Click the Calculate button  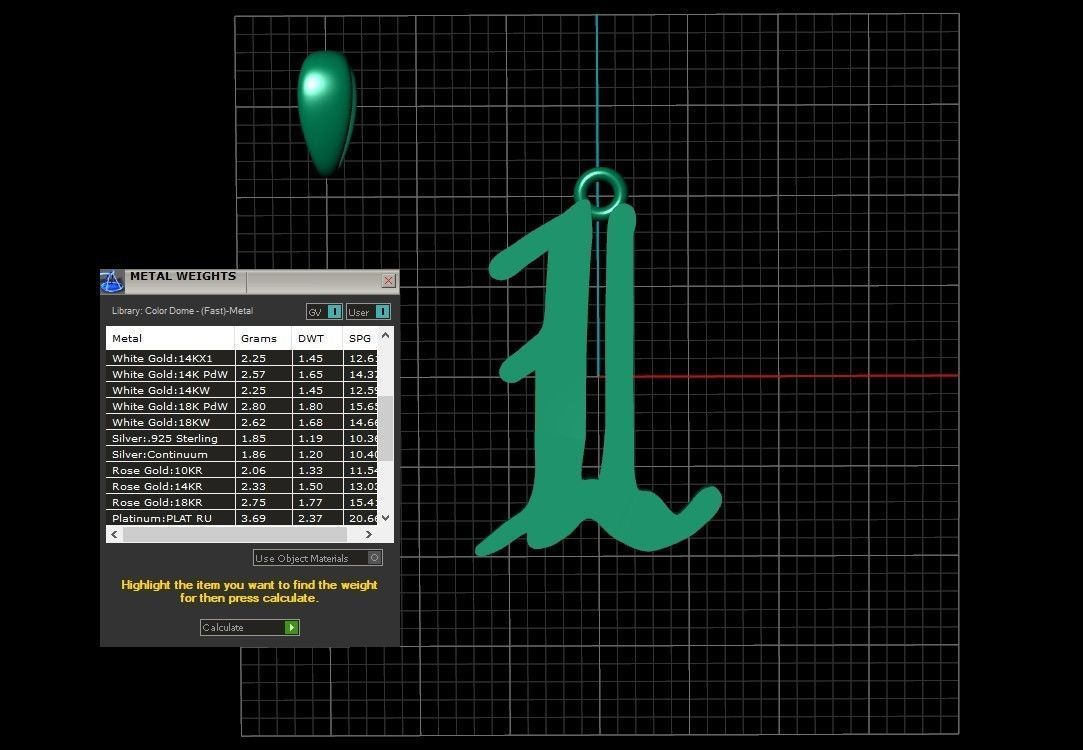[x=249, y=627]
